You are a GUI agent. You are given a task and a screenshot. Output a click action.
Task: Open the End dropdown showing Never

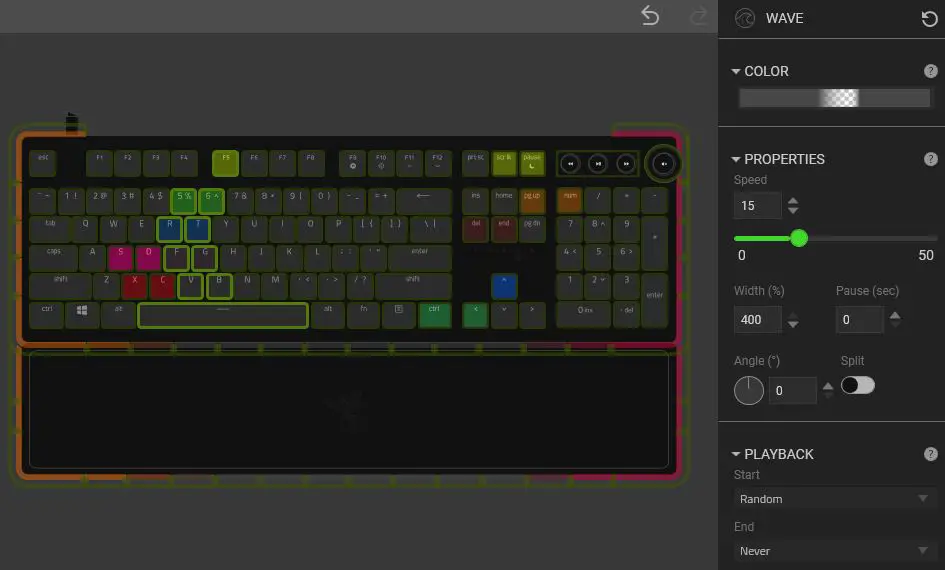pyautogui.click(x=834, y=551)
